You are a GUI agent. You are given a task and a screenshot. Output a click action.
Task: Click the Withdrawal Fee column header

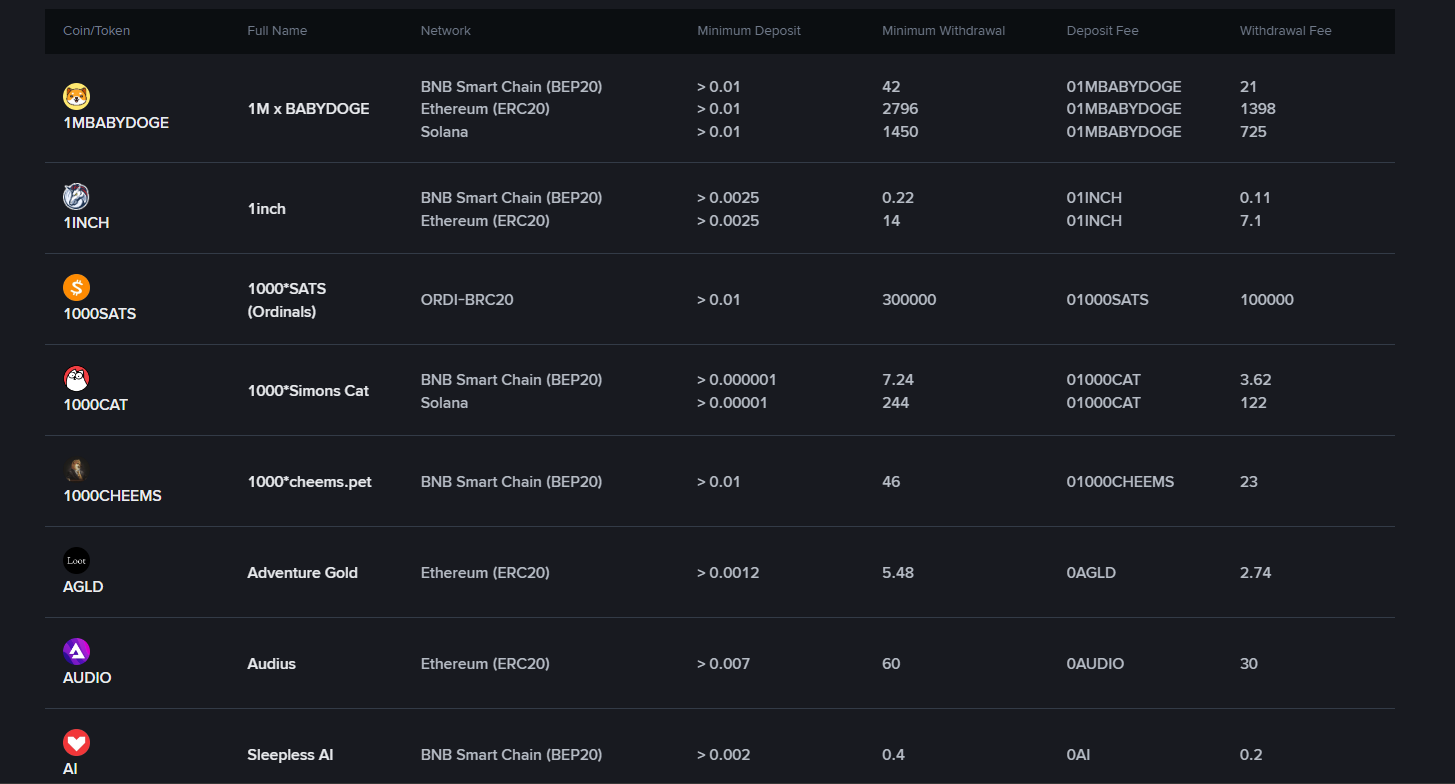[x=1286, y=31]
